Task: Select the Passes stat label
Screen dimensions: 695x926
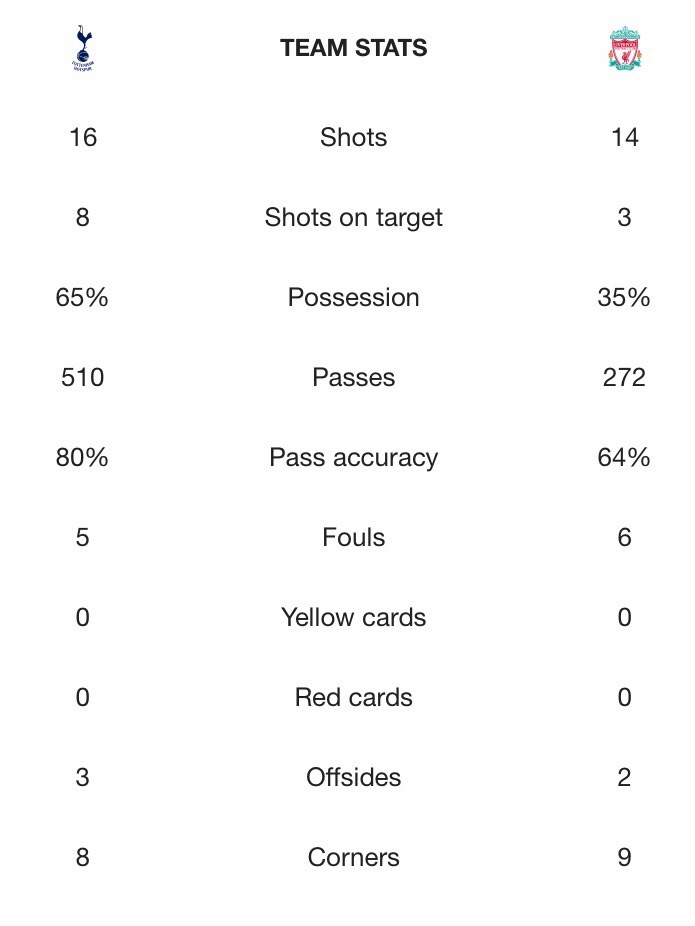Action: [x=353, y=377]
